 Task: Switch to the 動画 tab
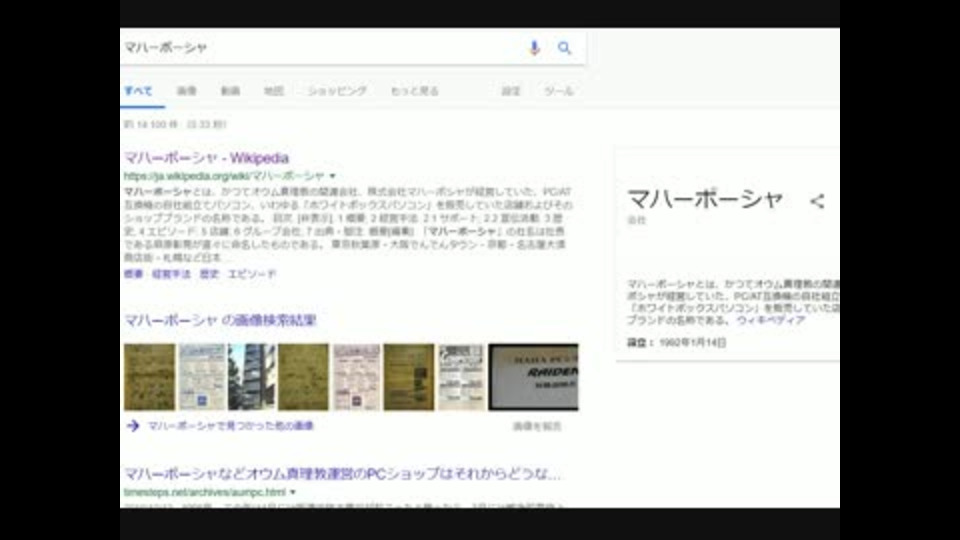click(x=230, y=91)
